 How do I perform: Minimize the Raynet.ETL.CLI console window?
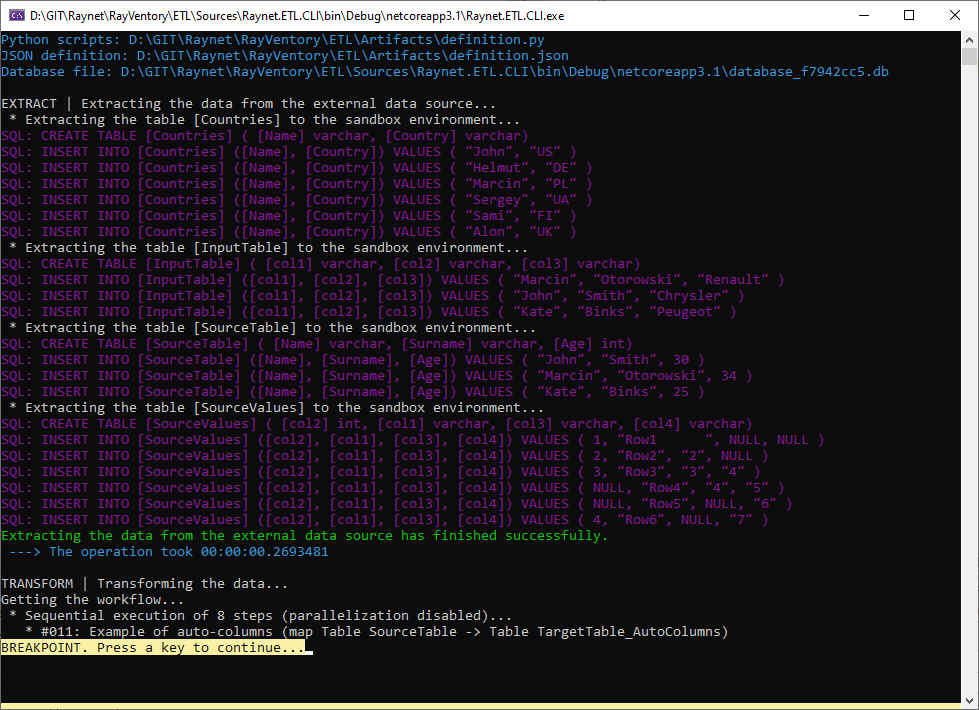pyautogui.click(x=864, y=14)
